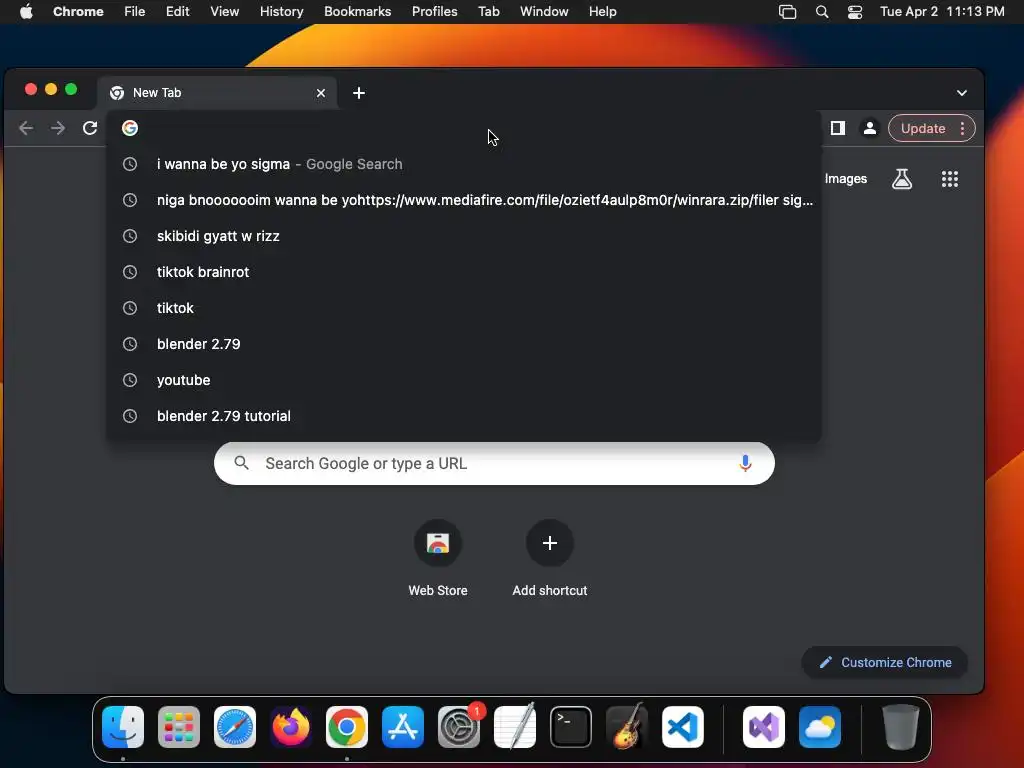Open the Window menu
Image resolution: width=1024 pixels, height=768 pixels.
(x=544, y=12)
